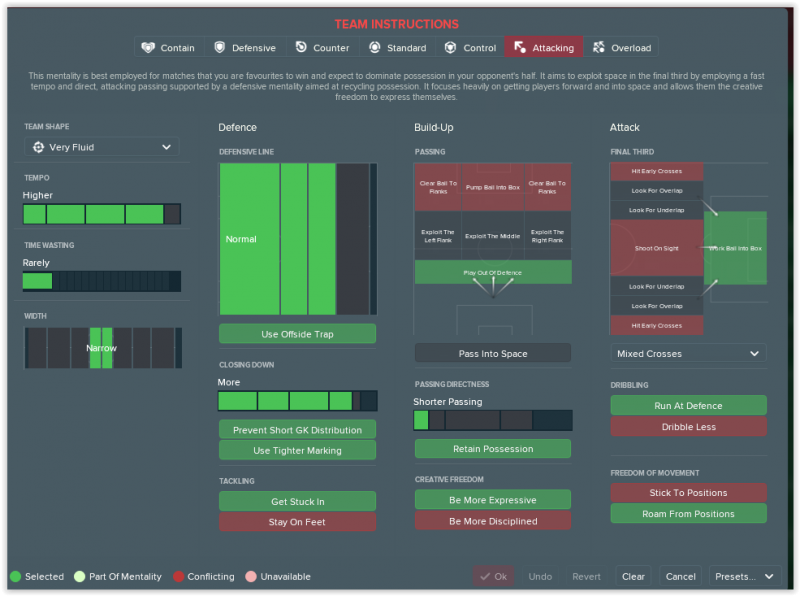Click the Overload mentality icon
Image resolution: width=800 pixels, height=596 pixels.
(599, 48)
